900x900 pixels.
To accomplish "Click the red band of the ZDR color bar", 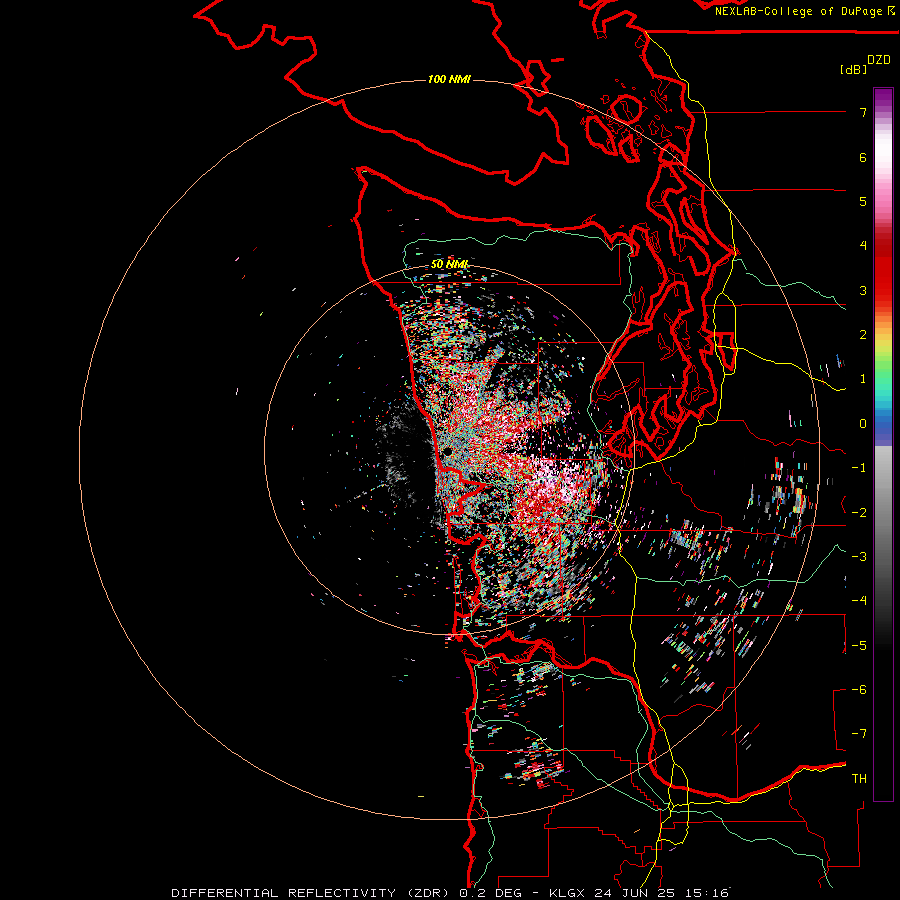I will pos(883,270).
